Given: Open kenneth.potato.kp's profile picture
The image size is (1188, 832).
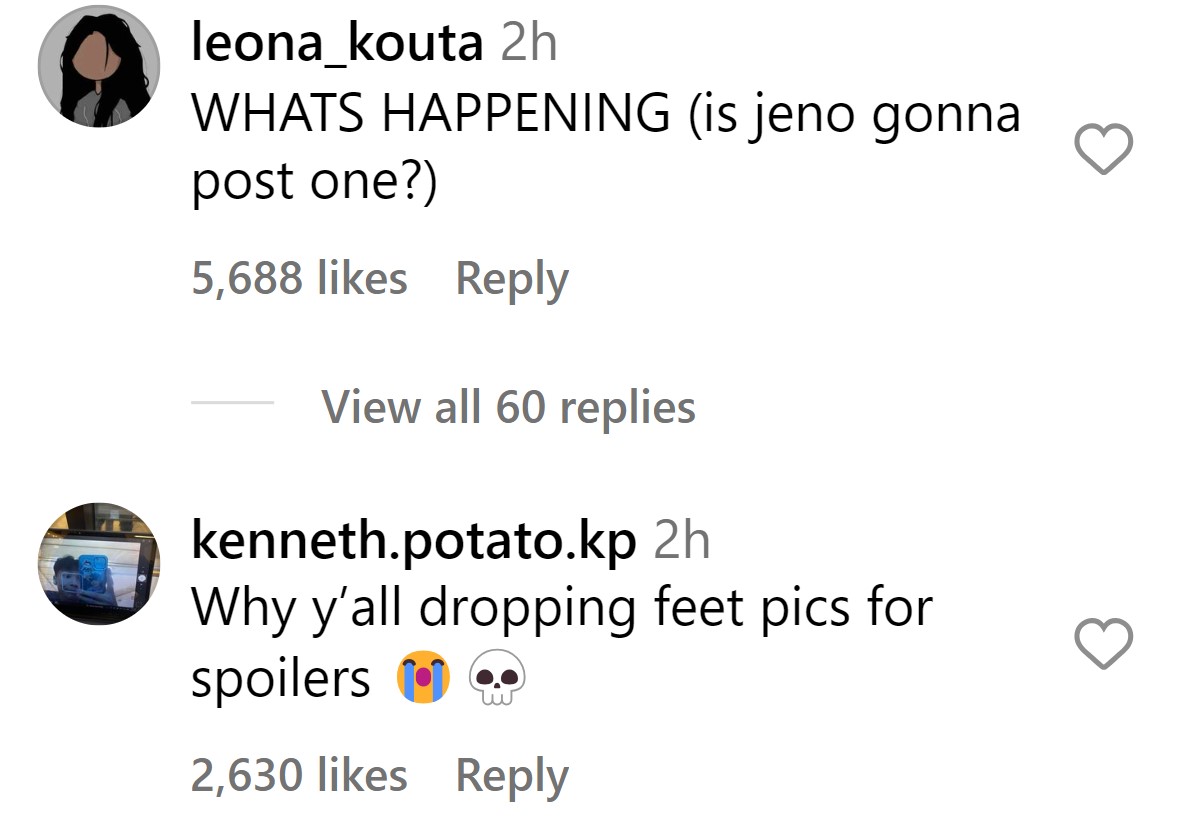Looking at the screenshot, I should point(99,564).
